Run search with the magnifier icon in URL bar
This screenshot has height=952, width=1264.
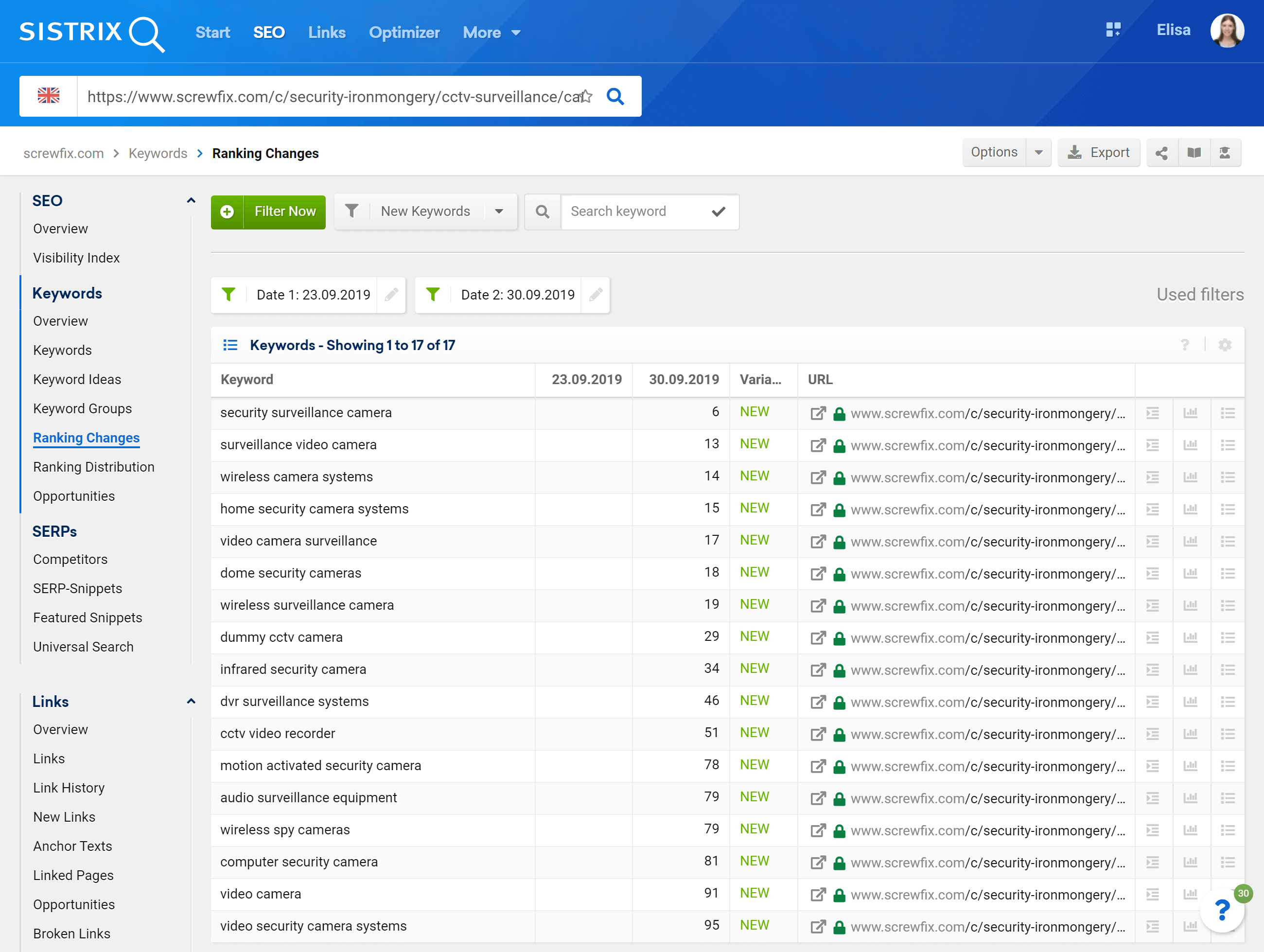[615, 96]
